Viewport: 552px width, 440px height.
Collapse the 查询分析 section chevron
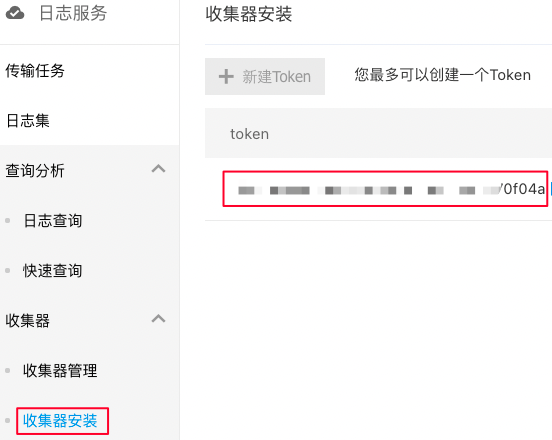[158, 169]
